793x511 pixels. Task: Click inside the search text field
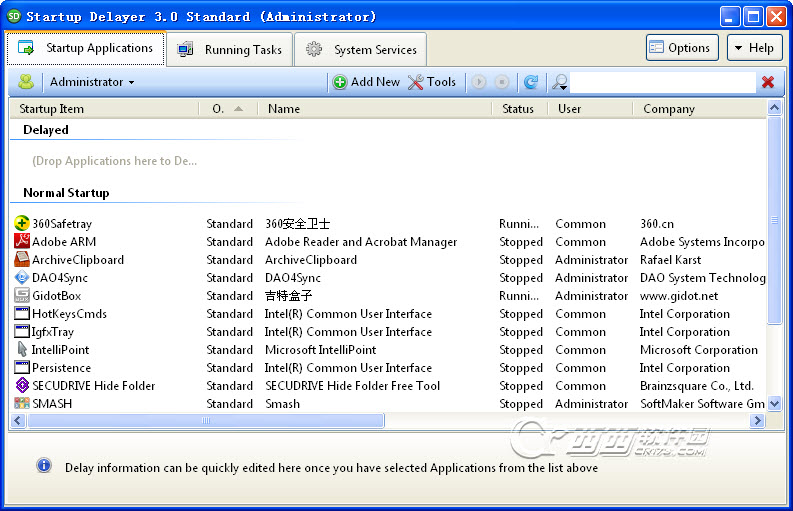662,82
